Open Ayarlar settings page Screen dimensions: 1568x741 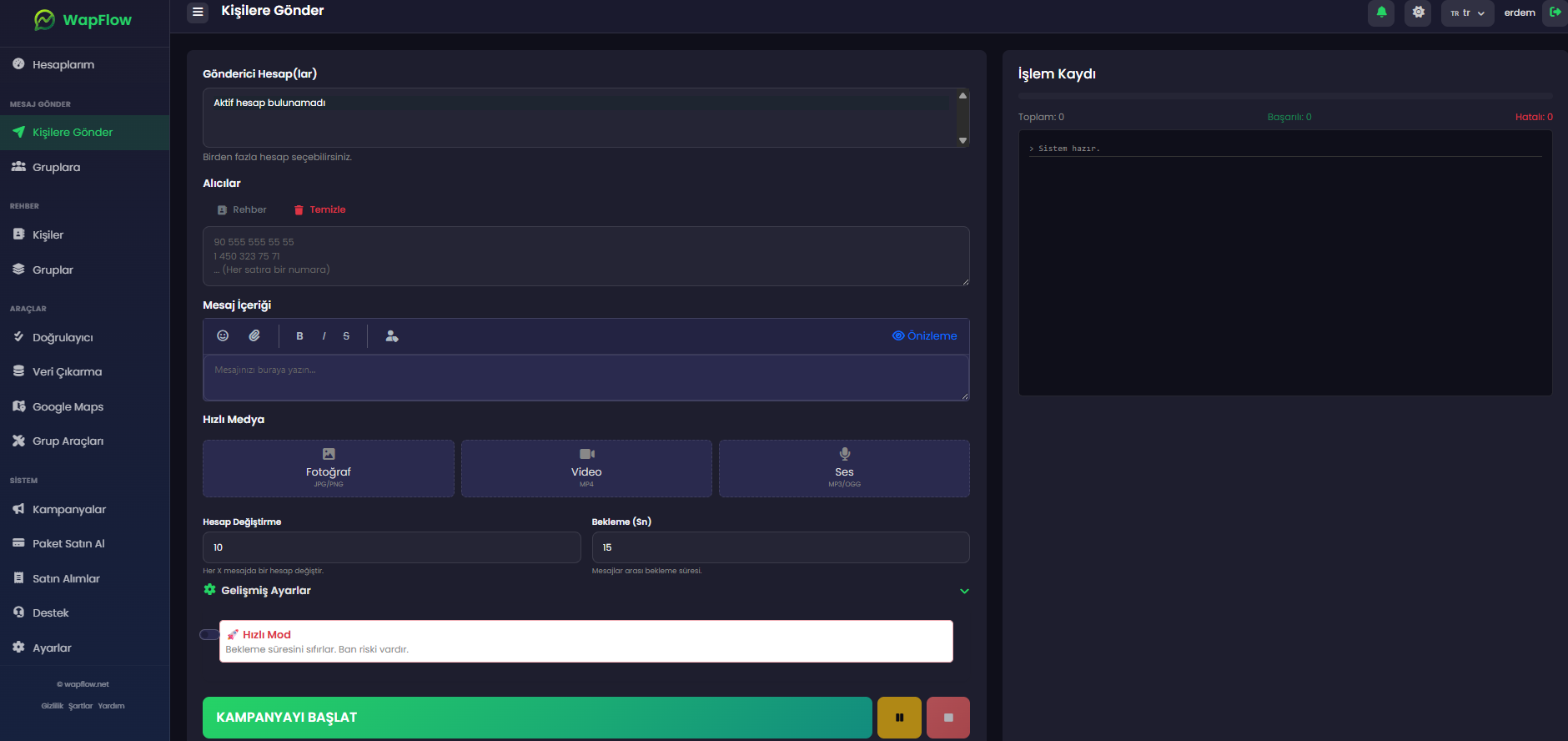pyautogui.click(x=84, y=648)
